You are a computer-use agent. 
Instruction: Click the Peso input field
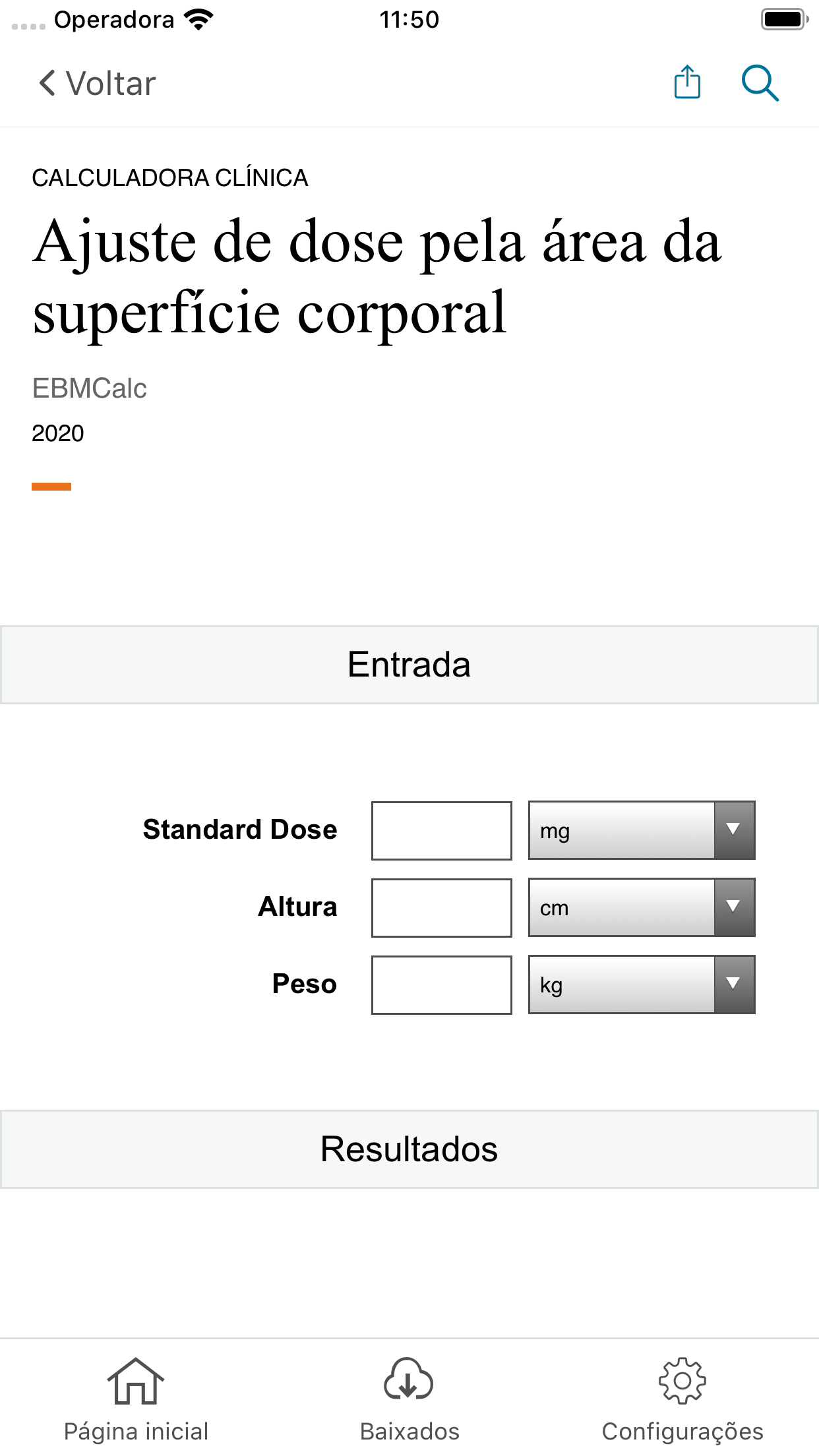(441, 985)
